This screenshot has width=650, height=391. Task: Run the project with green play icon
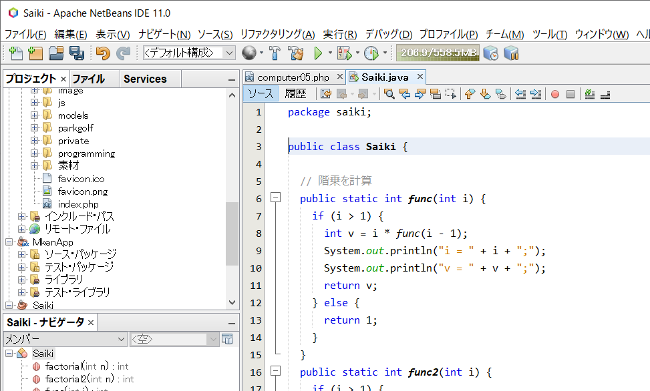pyautogui.click(x=318, y=53)
